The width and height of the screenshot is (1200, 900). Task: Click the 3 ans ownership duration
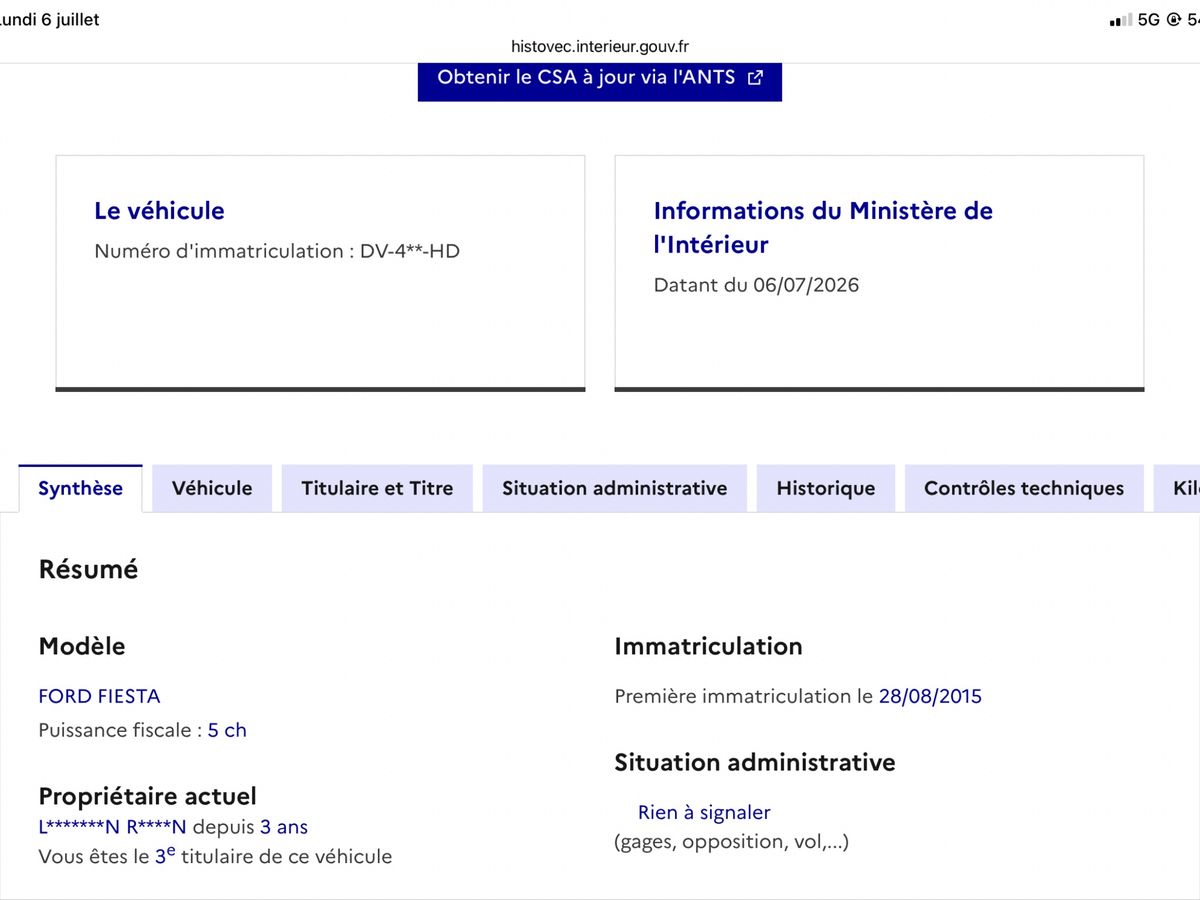coord(284,827)
